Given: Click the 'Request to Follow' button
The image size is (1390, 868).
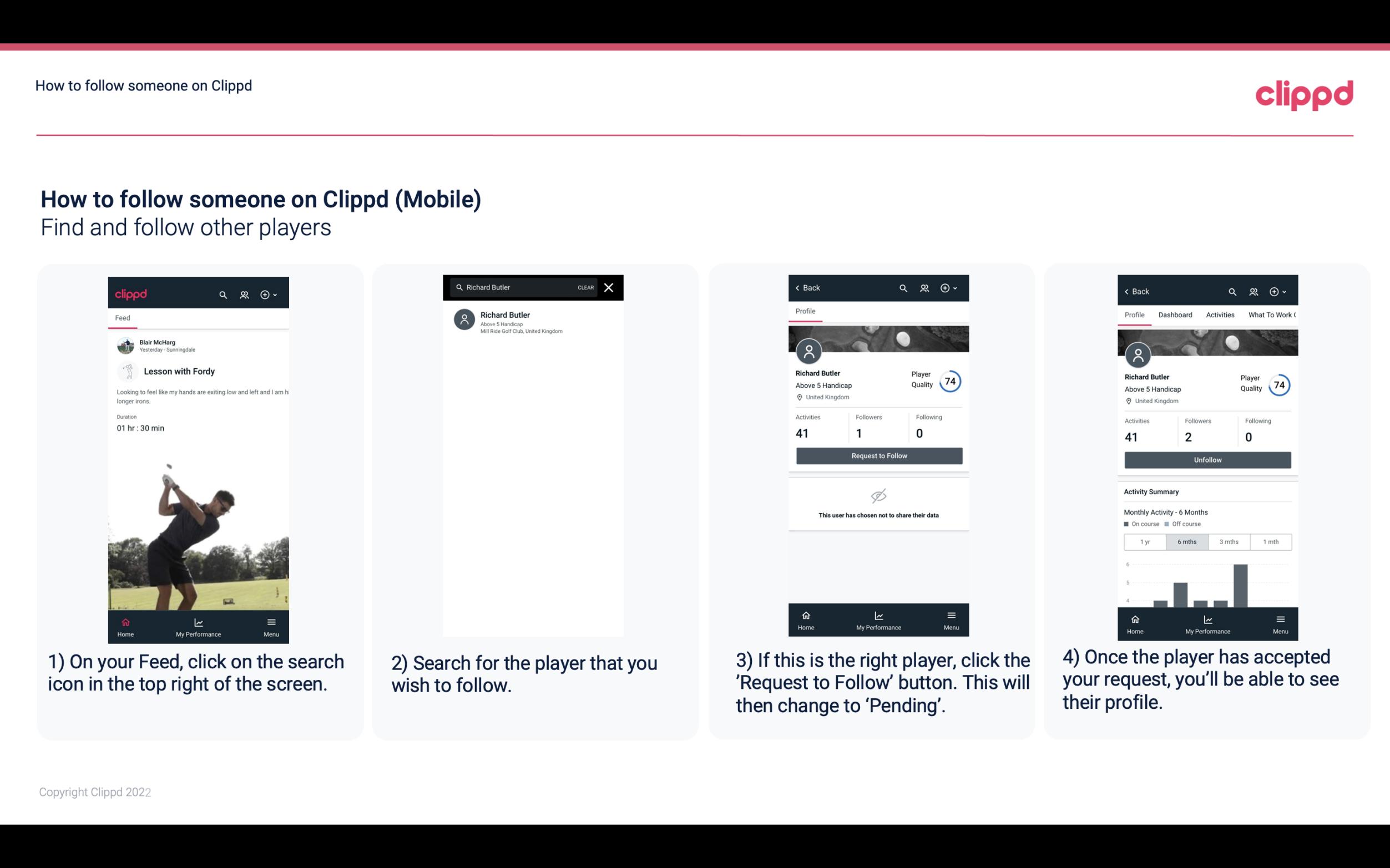Looking at the screenshot, I should pyautogui.click(x=879, y=455).
